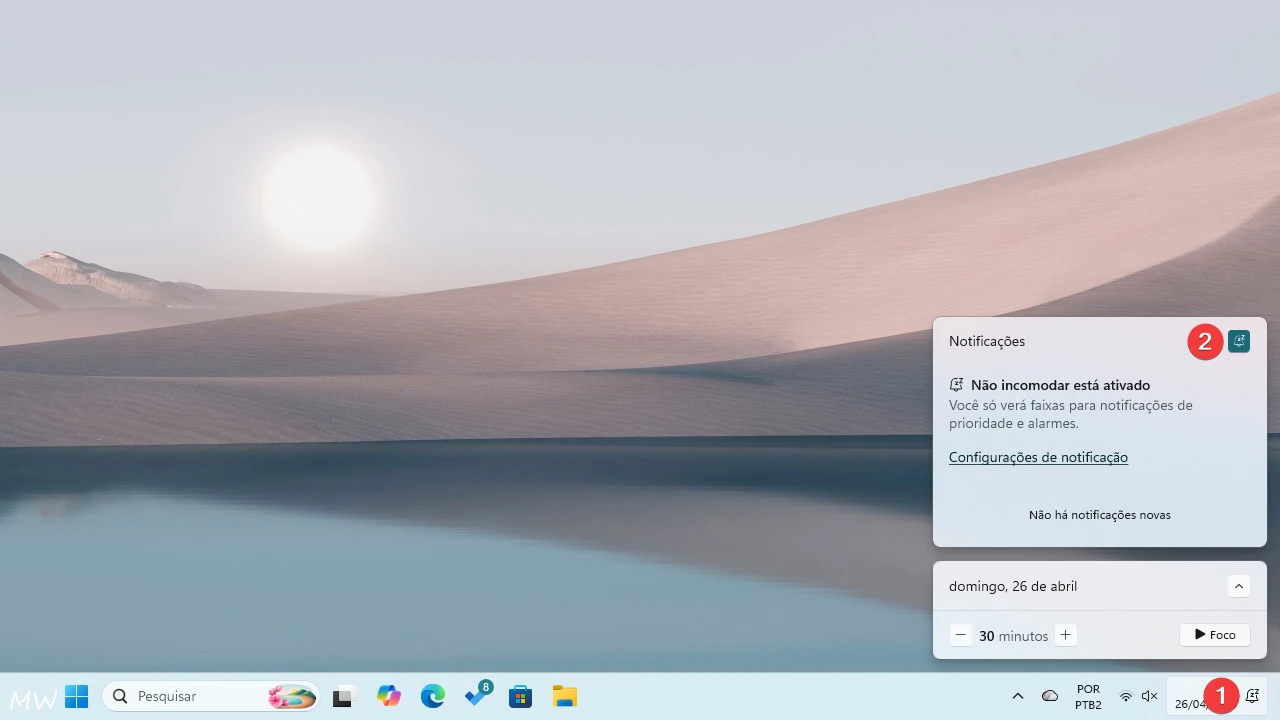Show hidden icons via tray chevron
Image resolution: width=1280 pixels, height=720 pixels.
(x=1018, y=696)
